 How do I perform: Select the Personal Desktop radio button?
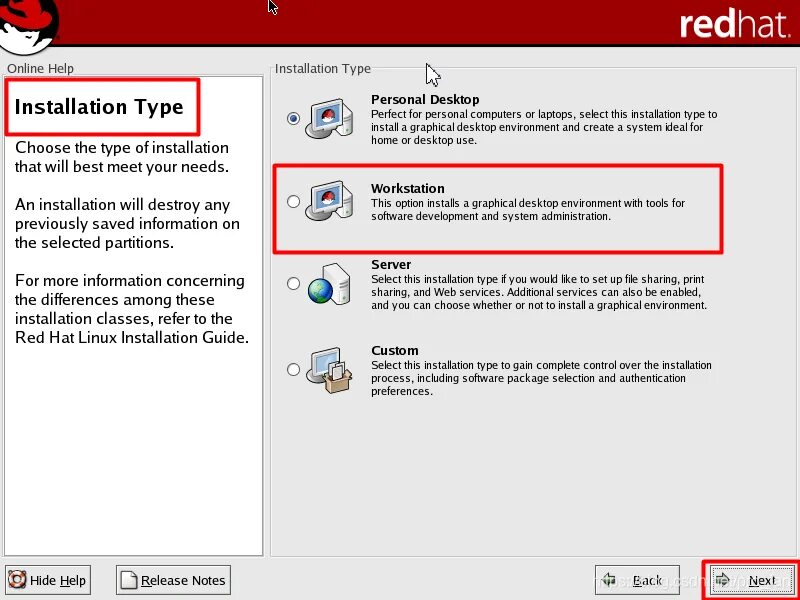293,119
